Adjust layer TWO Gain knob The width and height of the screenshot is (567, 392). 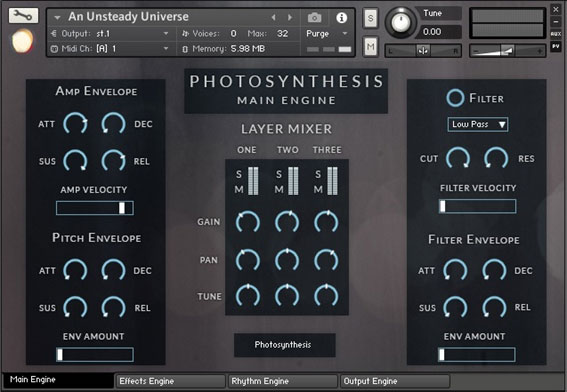[x=287, y=222]
